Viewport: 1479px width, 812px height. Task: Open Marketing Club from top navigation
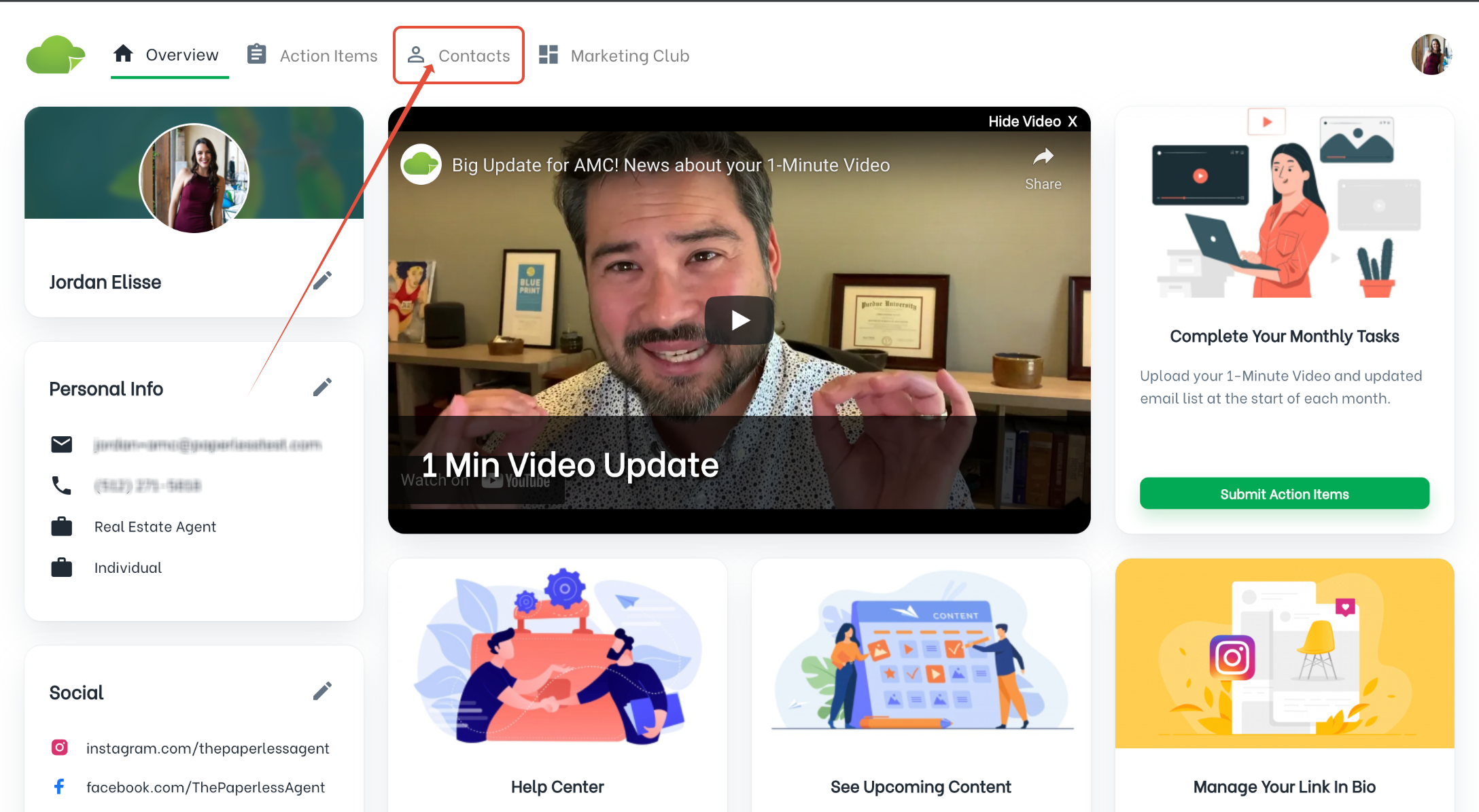[614, 56]
